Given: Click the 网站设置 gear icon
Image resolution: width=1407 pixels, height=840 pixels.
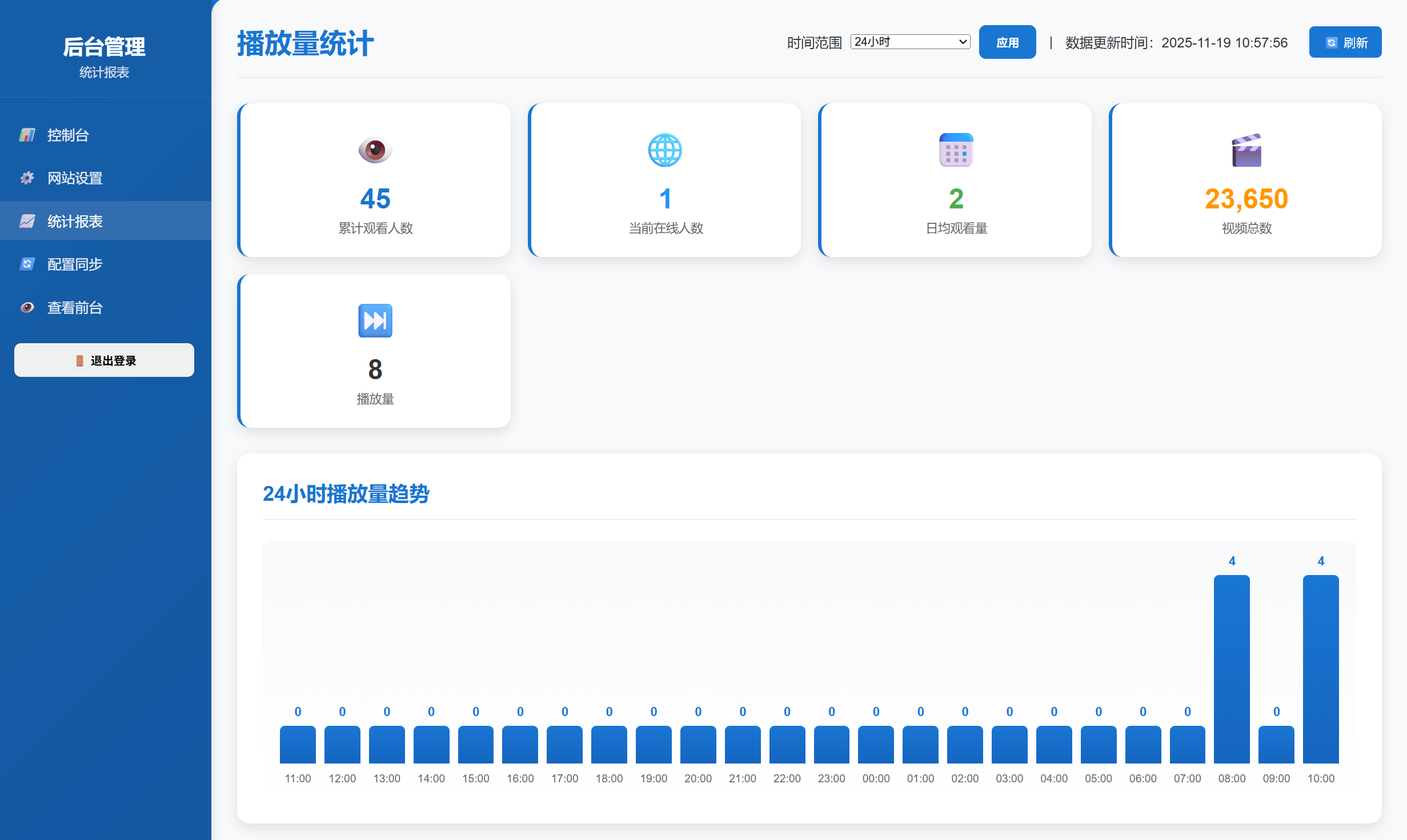Looking at the screenshot, I should (x=27, y=178).
